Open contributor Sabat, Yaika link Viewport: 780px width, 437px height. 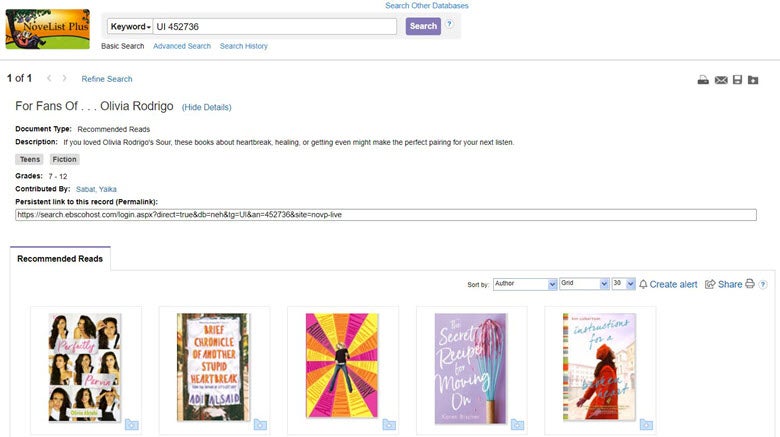coord(97,189)
